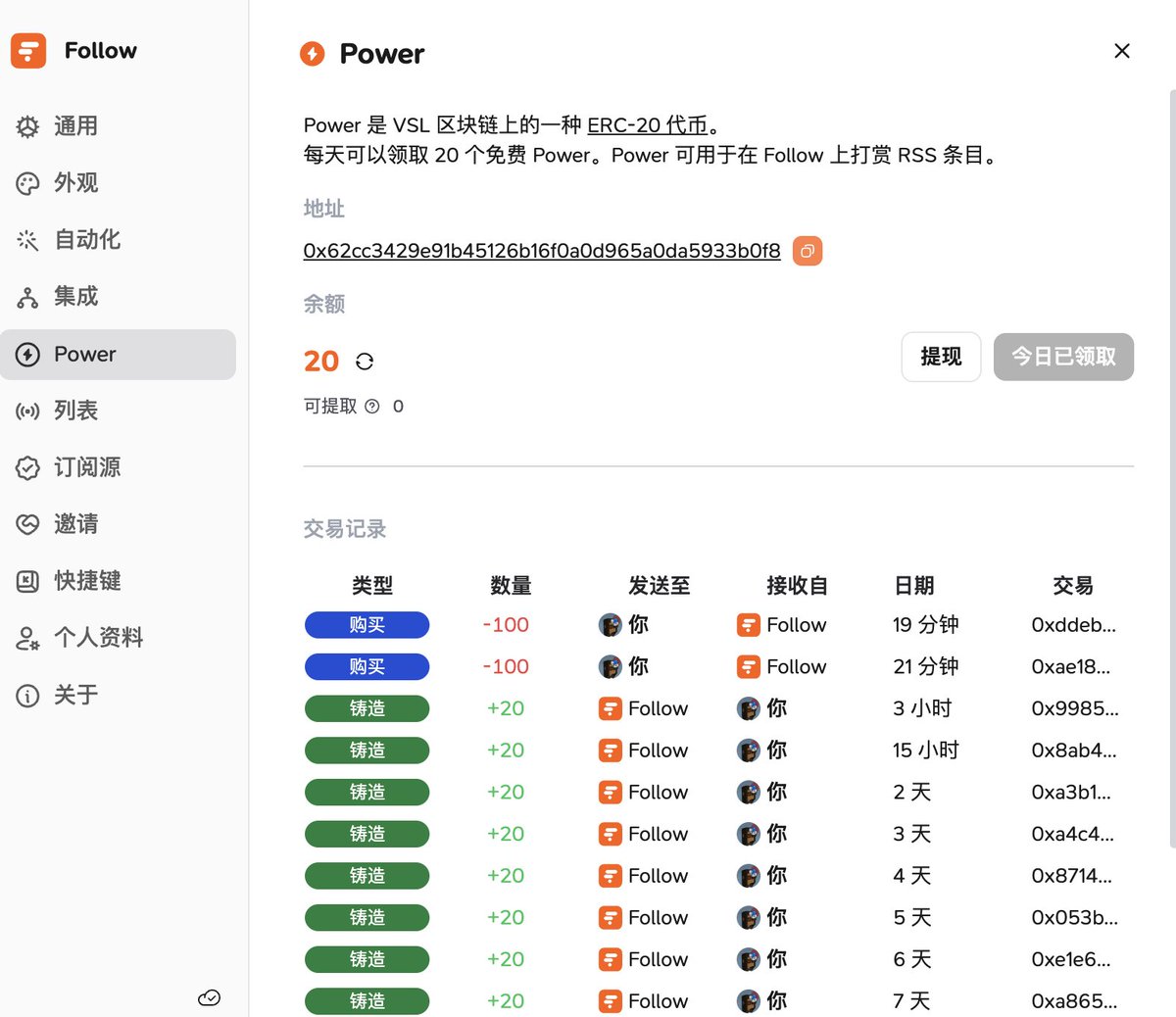Click the 购买 badge in 19 分钟 row
Viewport: 1176px width, 1017px height.
pos(367,625)
